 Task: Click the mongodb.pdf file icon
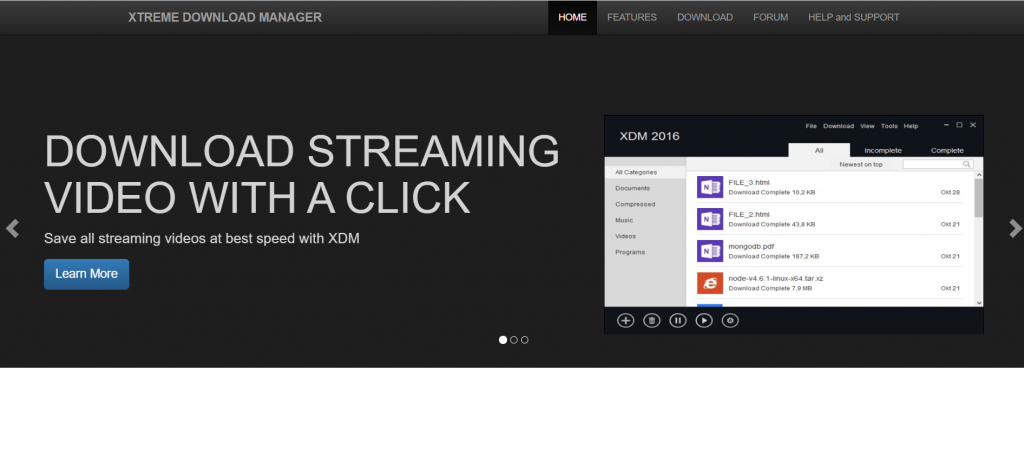point(710,251)
